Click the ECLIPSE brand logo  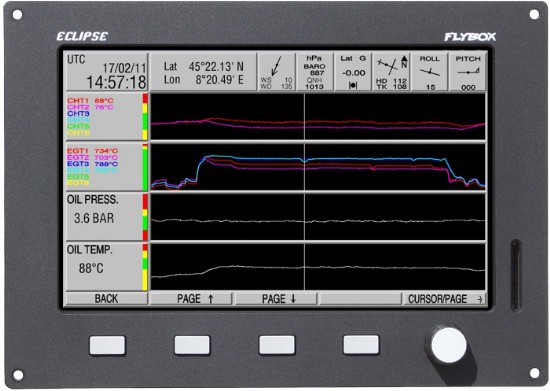82,36
